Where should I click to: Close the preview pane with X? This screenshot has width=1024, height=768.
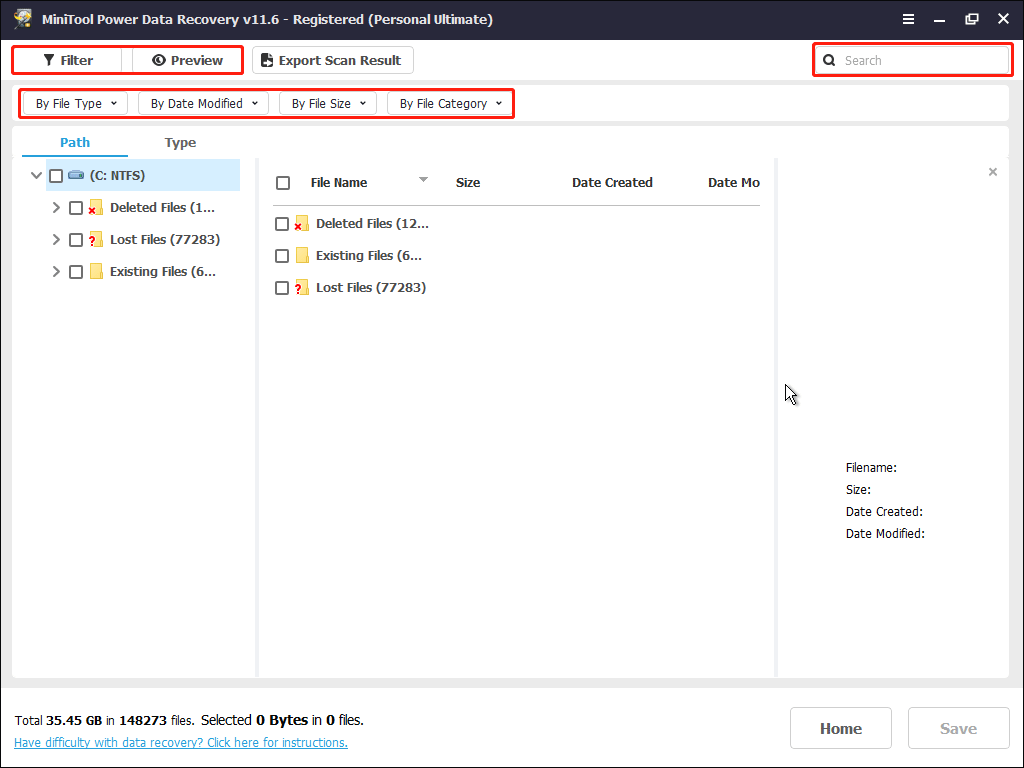pos(993,172)
